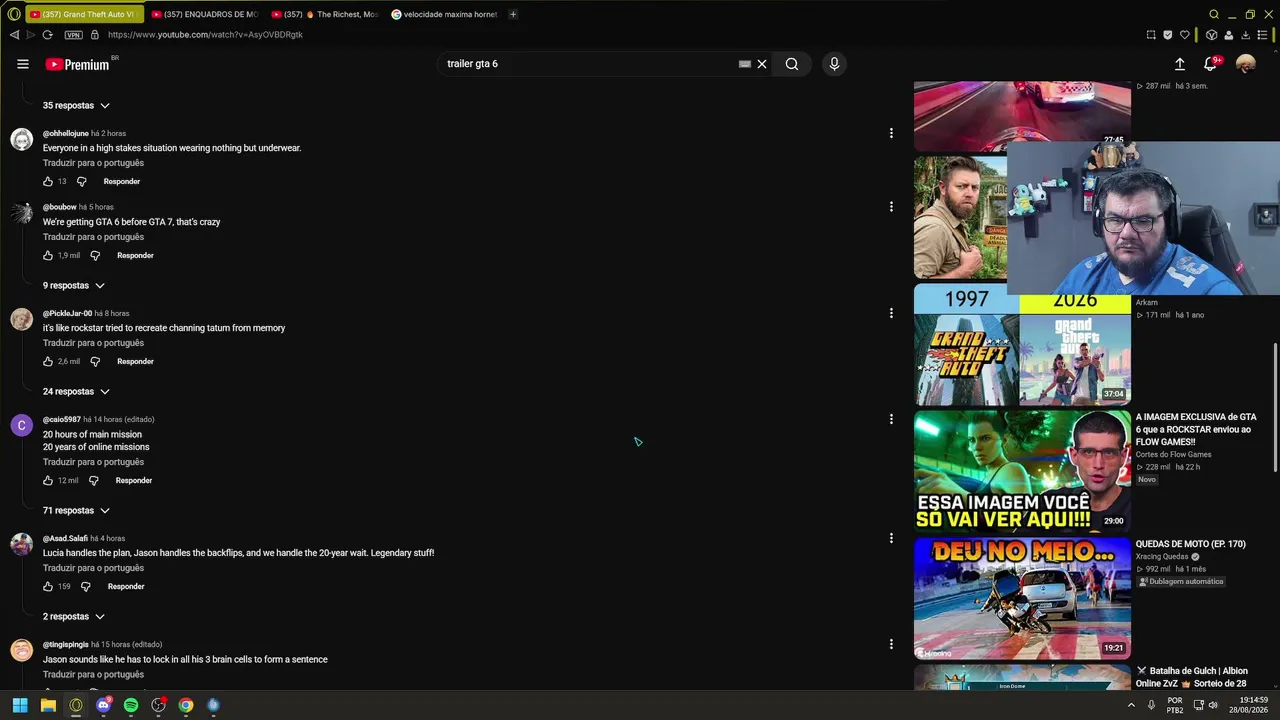Open the on-screen keyboard in search box
Viewport: 1280px width, 720px height.
[x=745, y=64]
